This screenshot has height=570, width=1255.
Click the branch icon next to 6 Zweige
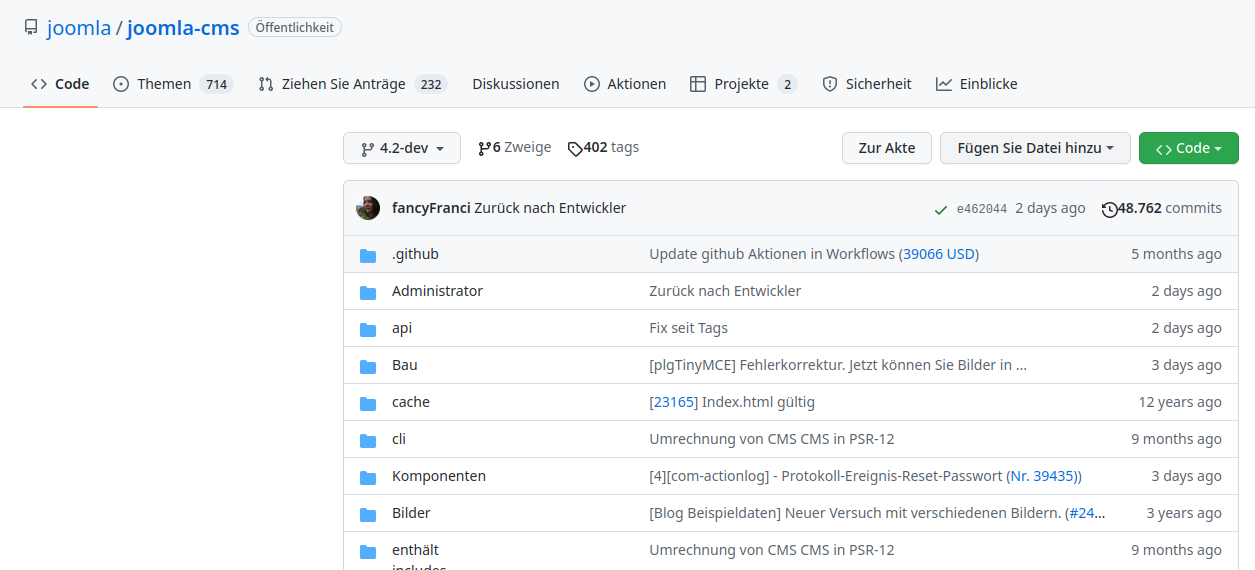[484, 148]
